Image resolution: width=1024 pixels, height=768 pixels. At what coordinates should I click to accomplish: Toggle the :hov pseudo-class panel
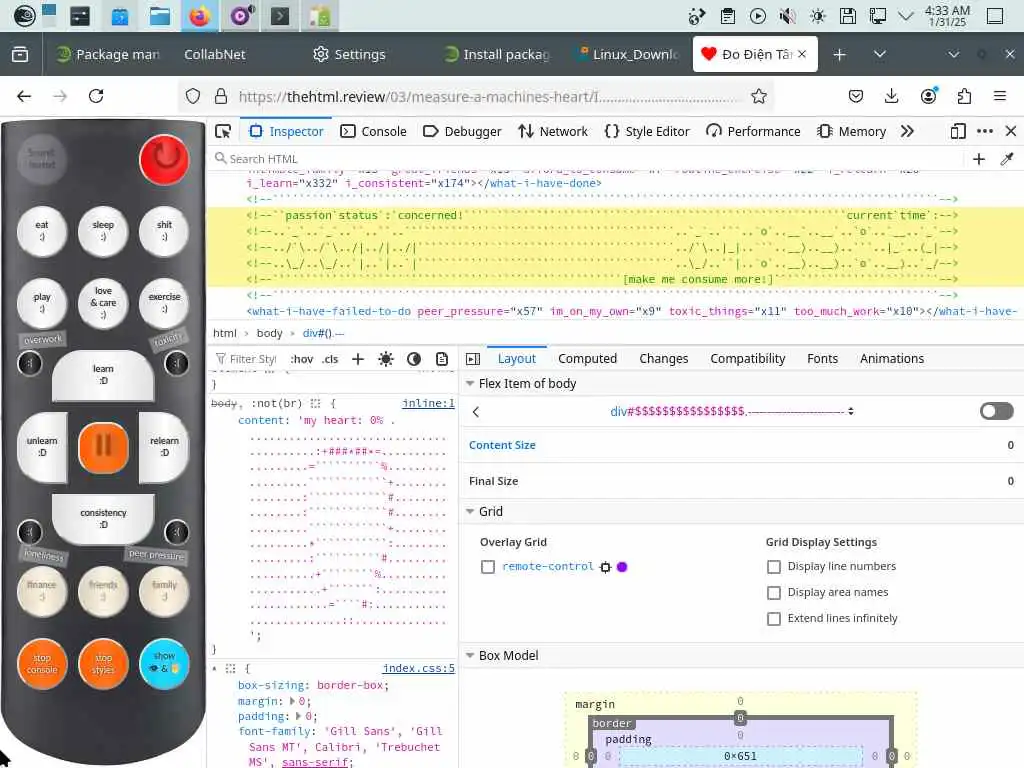click(x=302, y=359)
